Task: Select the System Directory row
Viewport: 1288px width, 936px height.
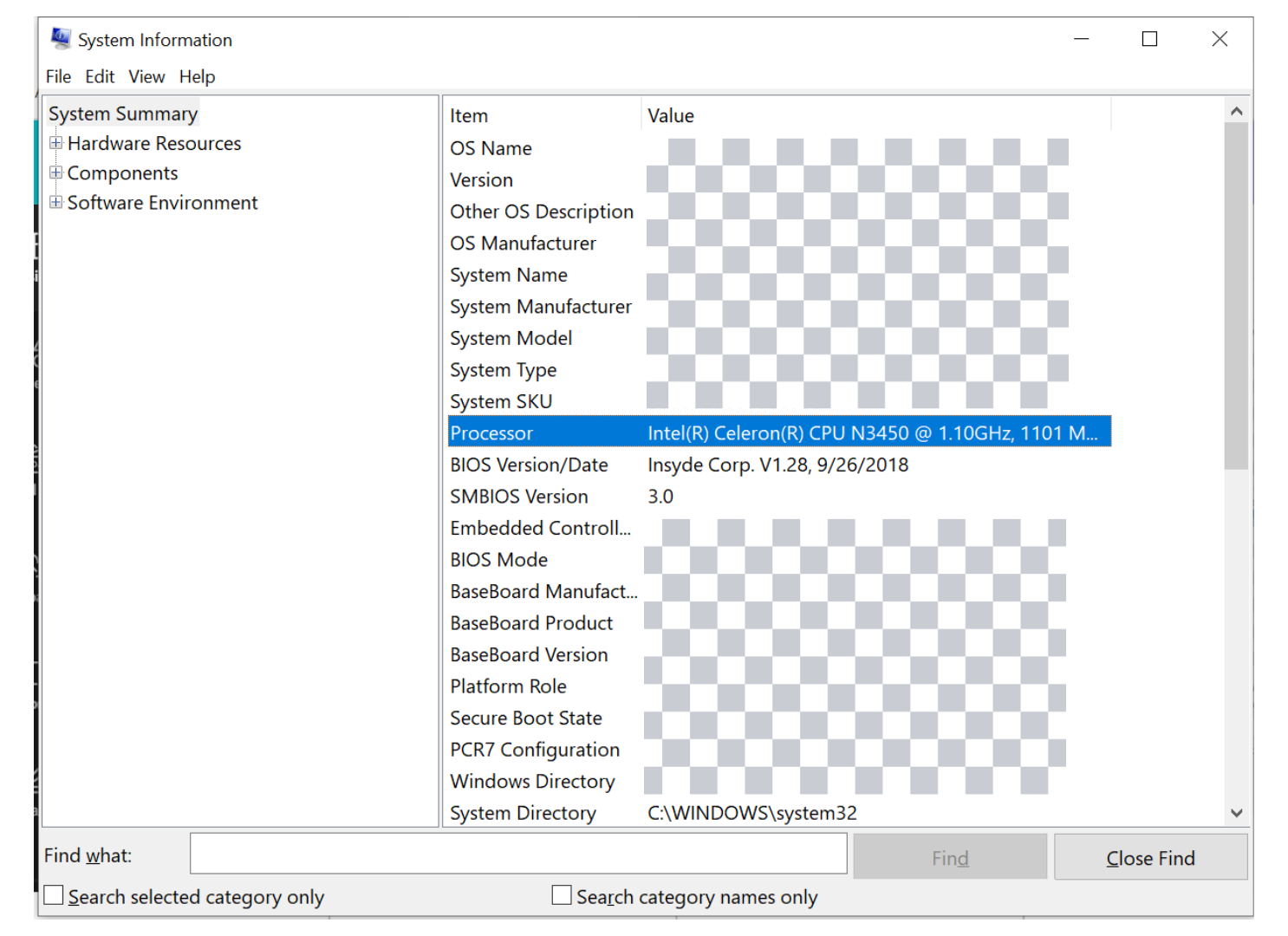Action: click(x=779, y=812)
